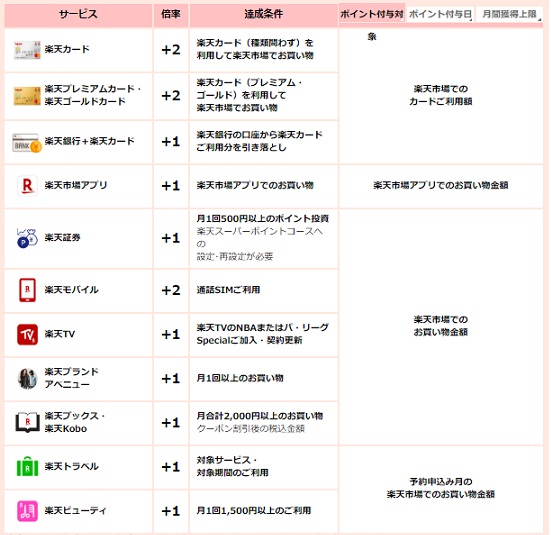Click 月1回以上のお買い物 condition

[x=240, y=378]
